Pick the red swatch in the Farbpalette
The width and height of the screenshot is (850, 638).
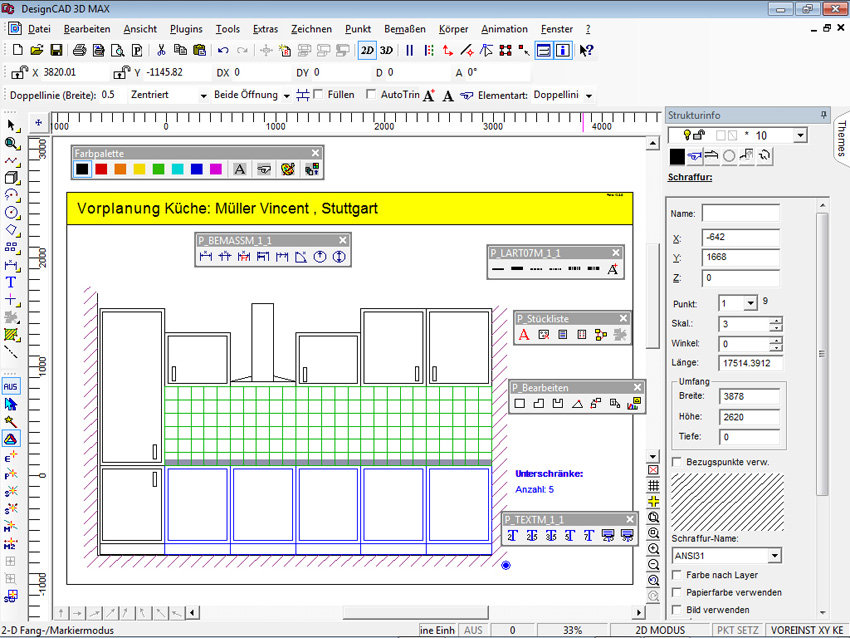(99, 168)
